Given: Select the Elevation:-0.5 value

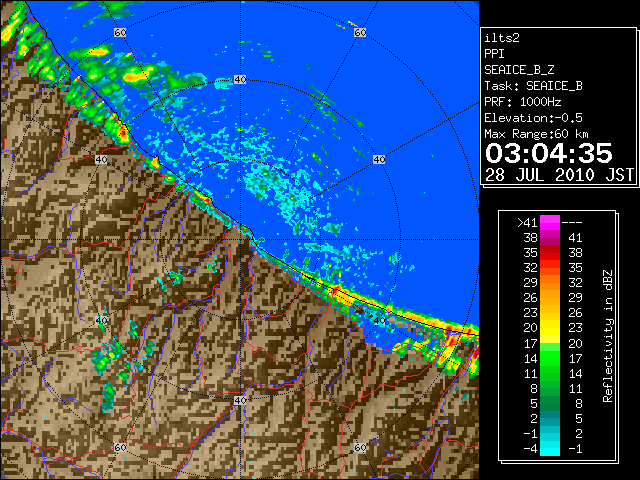Looking at the screenshot, I should click(x=533, y=118).
